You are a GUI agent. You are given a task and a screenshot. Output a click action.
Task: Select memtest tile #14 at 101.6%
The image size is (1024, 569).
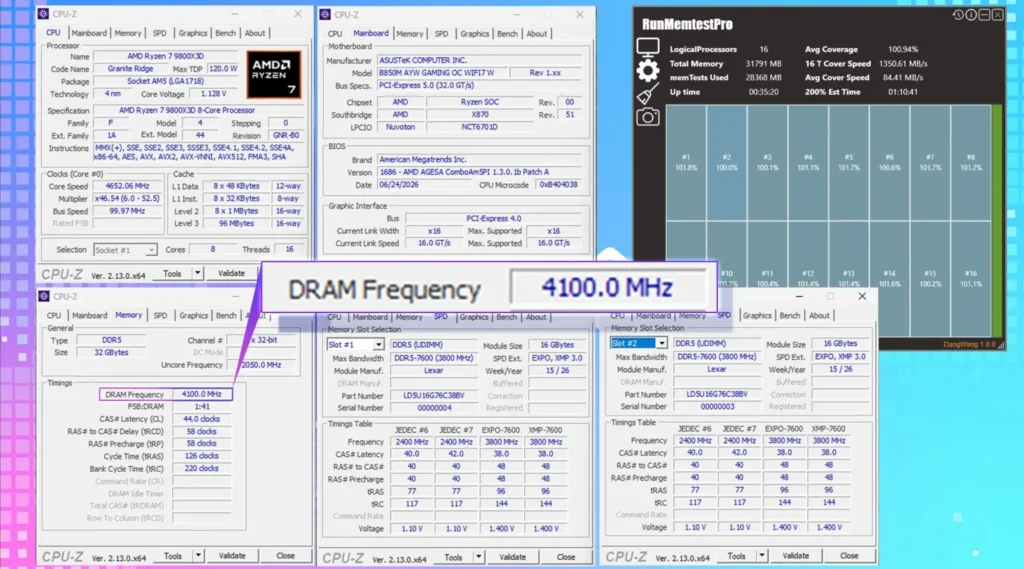(889, 278)
